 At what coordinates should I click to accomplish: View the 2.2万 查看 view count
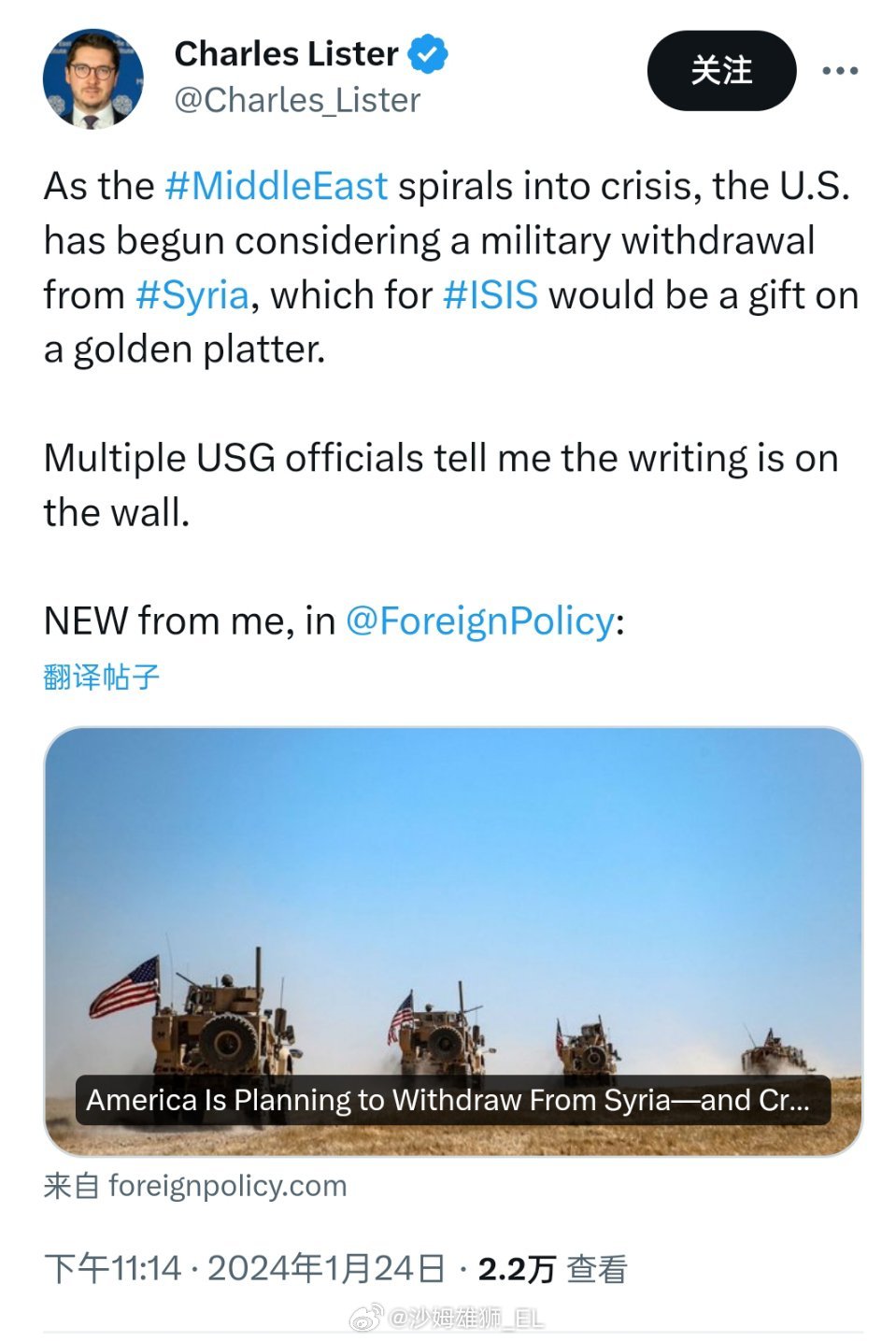coord(552,1268)
